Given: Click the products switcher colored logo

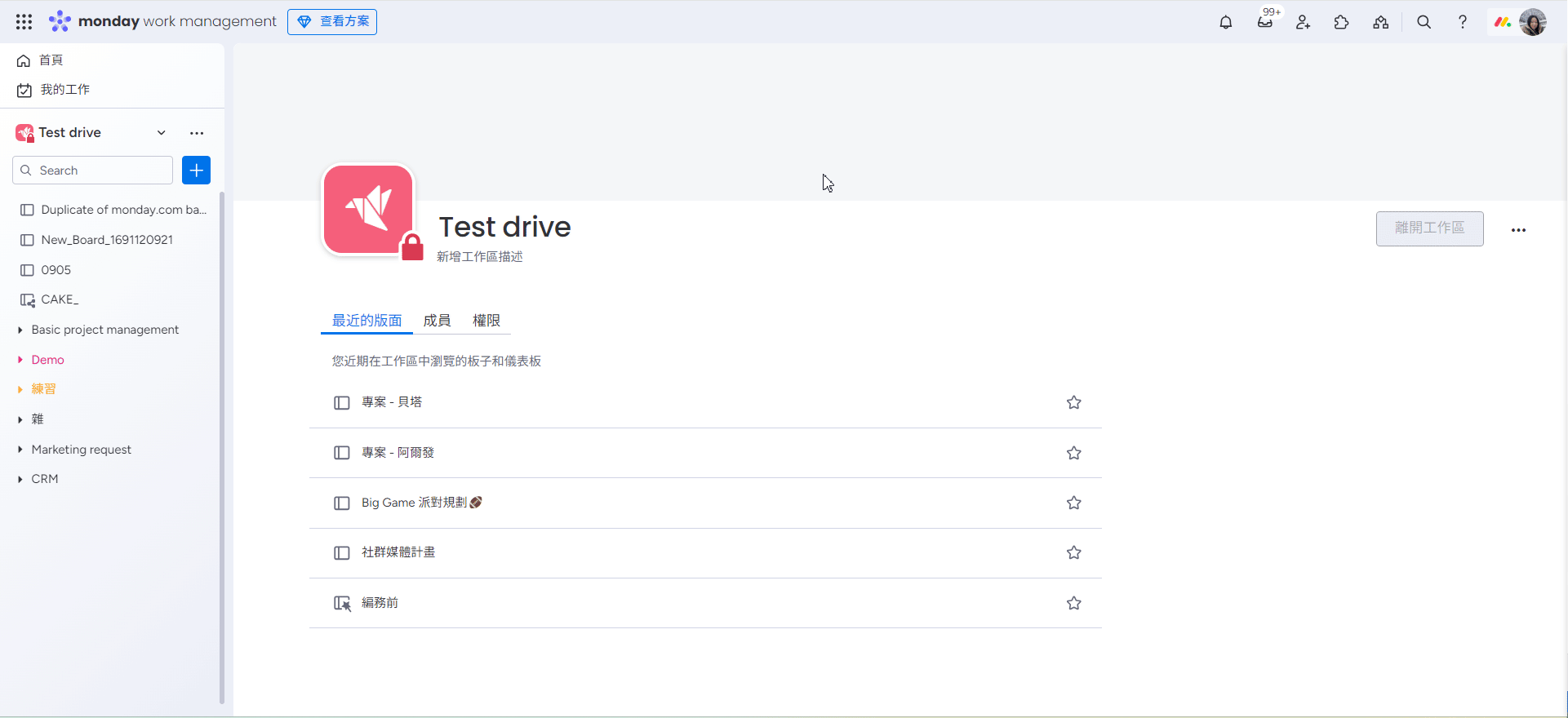Looking at the screenshot, I should pyautogui.click(x=1503, y=22).
